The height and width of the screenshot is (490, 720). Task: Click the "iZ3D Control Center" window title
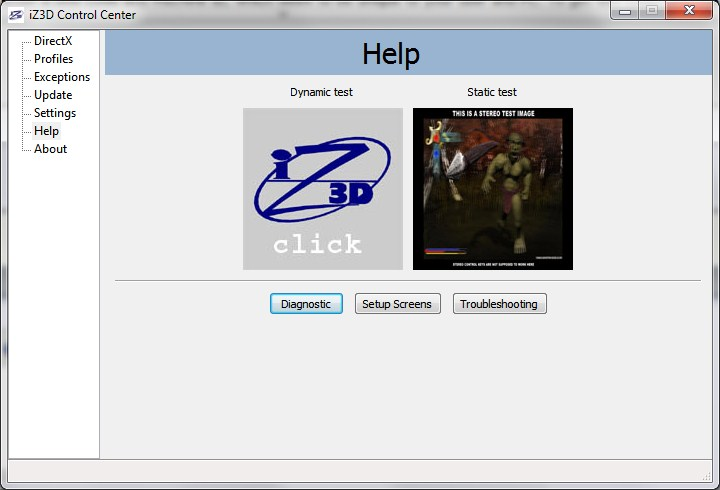click(82, 15)
